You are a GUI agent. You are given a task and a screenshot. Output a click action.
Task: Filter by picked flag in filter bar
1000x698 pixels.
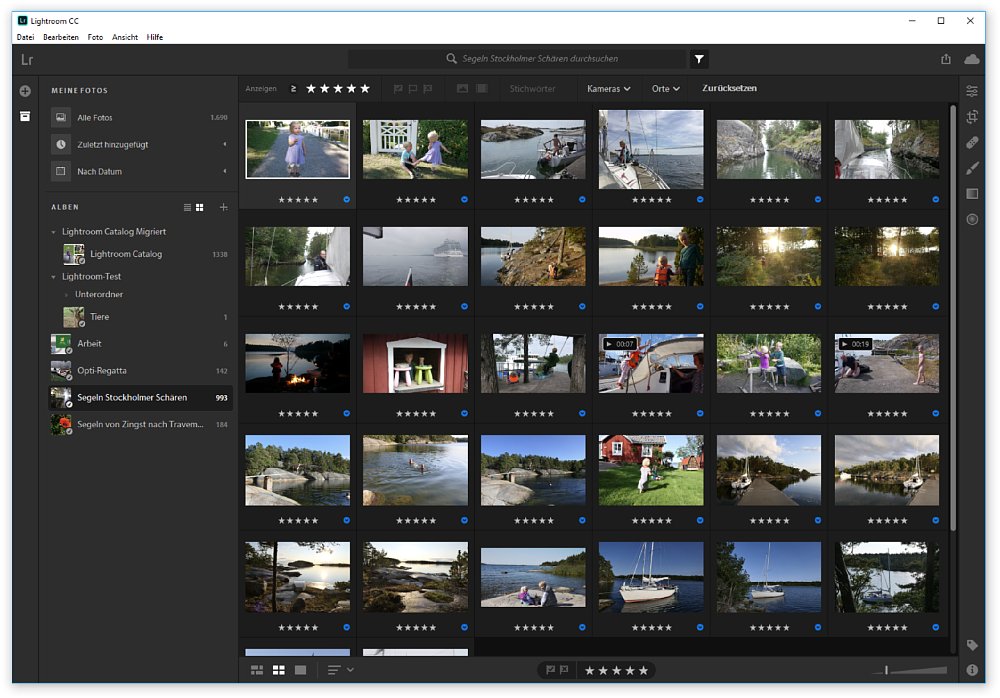click(398, 89)
